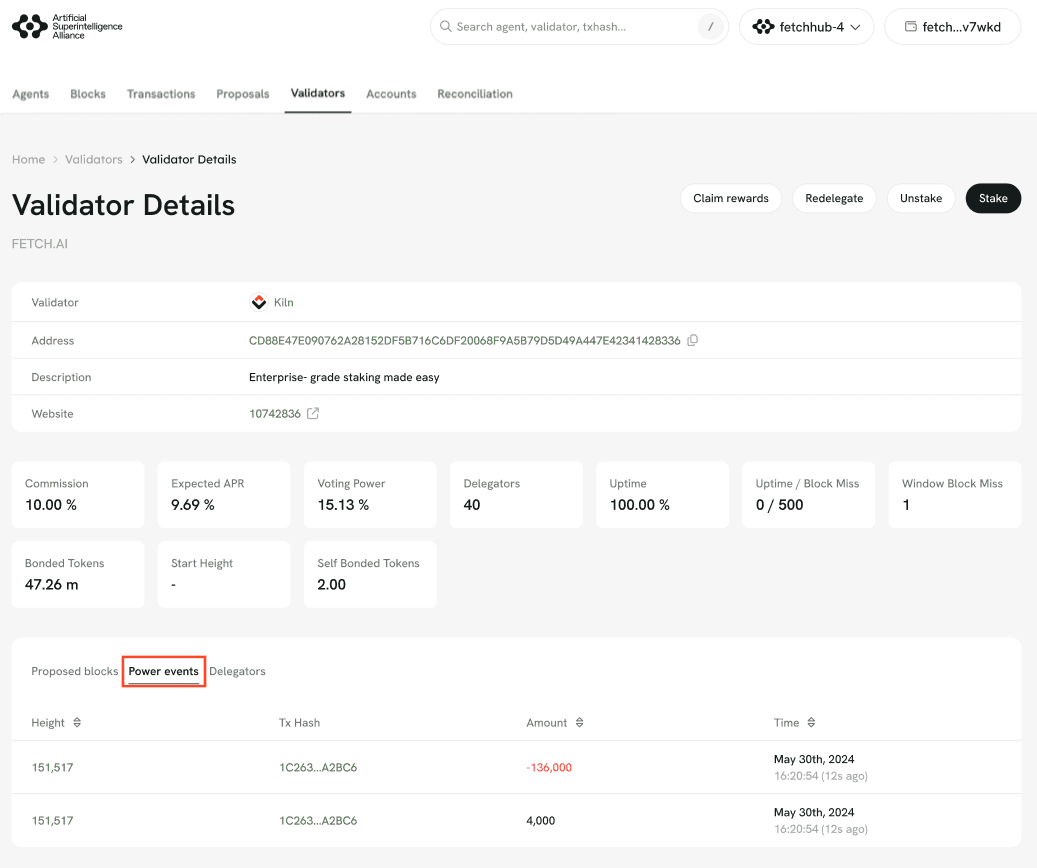Click the wallet icon in account button

[910, 27]
